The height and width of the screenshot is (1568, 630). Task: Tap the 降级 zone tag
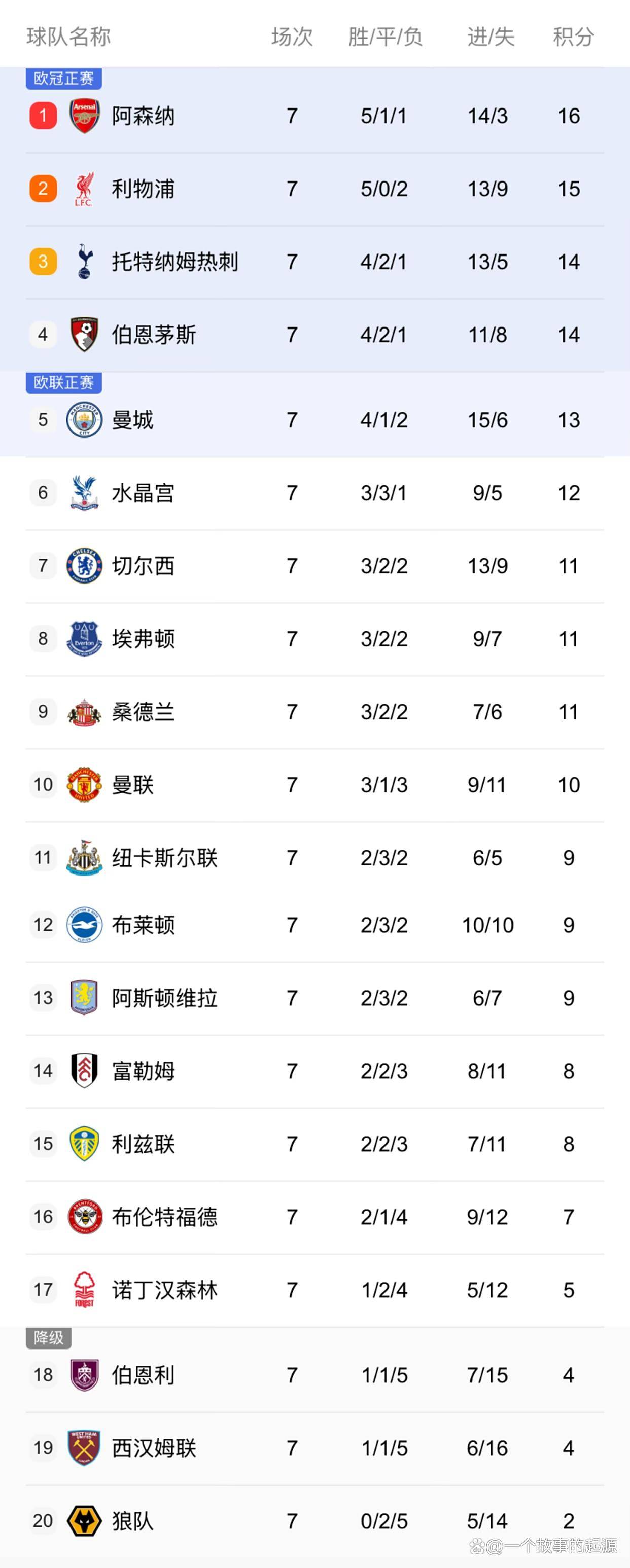tap(49, 1337)
